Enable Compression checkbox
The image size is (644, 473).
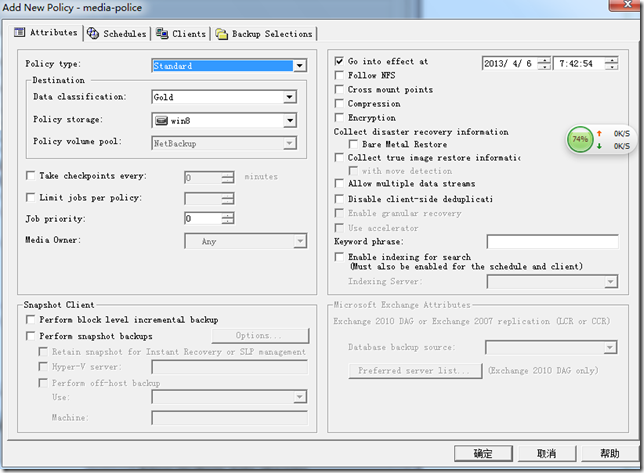click(339, 103)
